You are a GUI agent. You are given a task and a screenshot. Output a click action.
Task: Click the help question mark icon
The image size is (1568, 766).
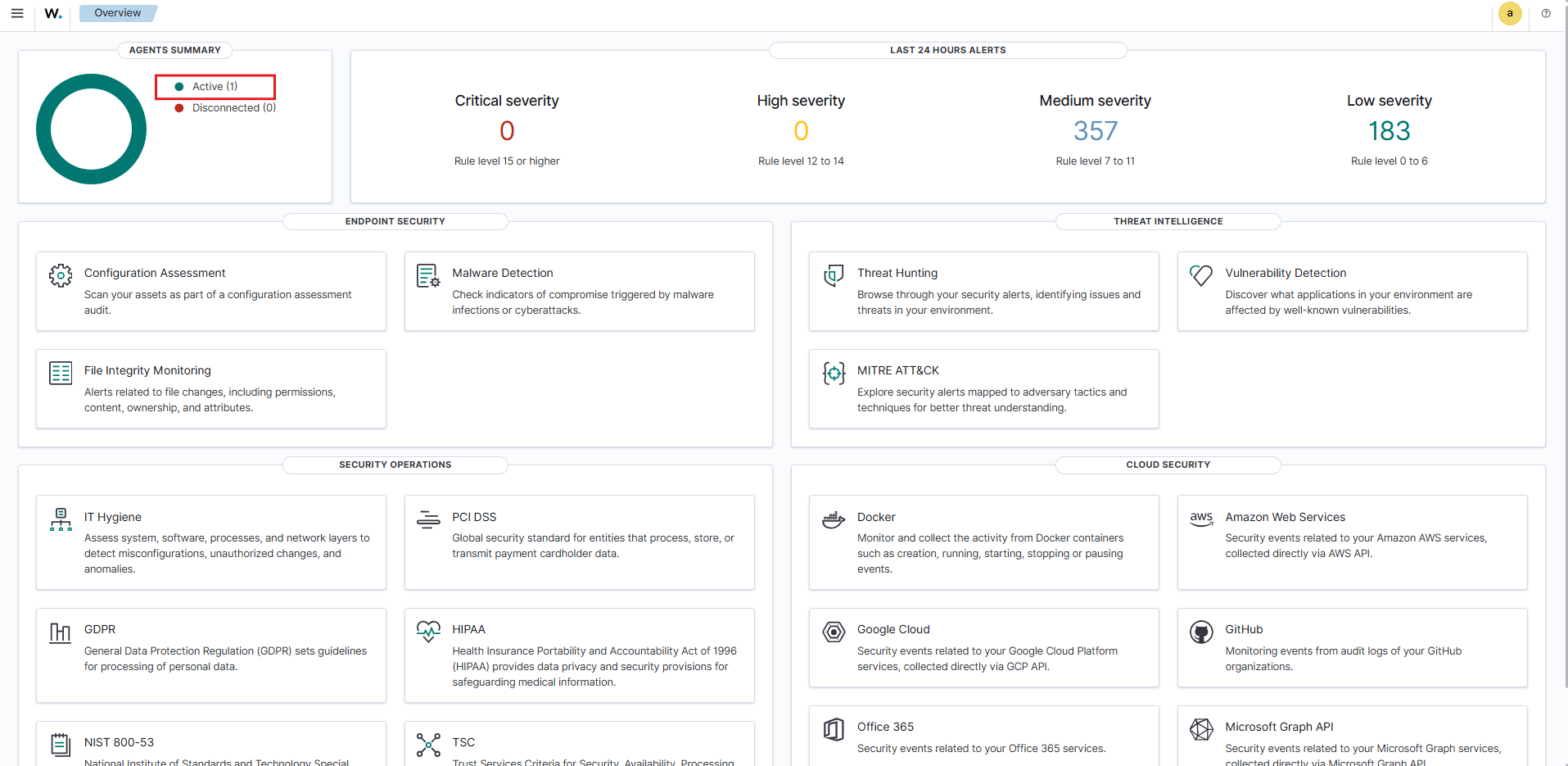(1546, 13)
